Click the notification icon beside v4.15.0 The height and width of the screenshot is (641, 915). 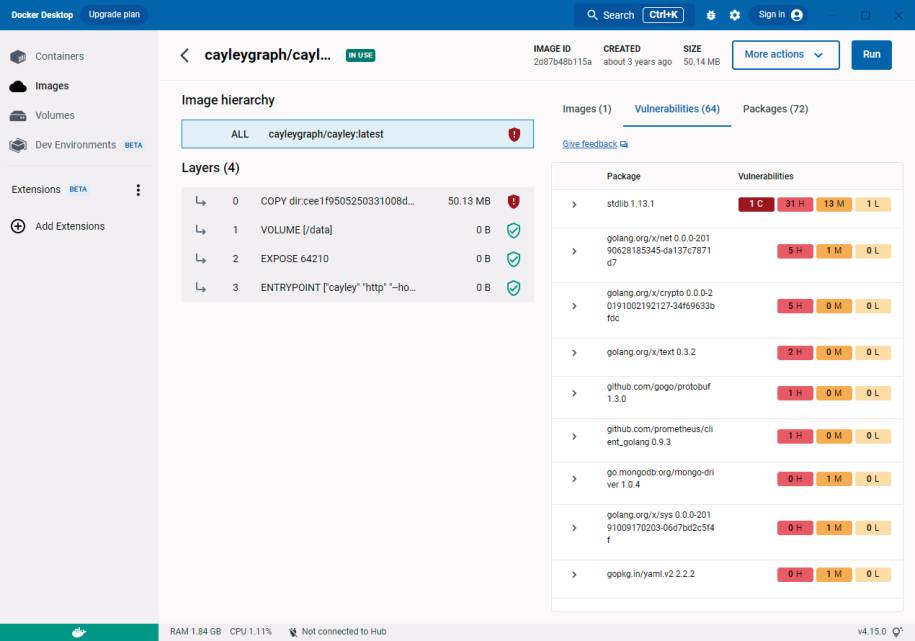pos(897,632)
